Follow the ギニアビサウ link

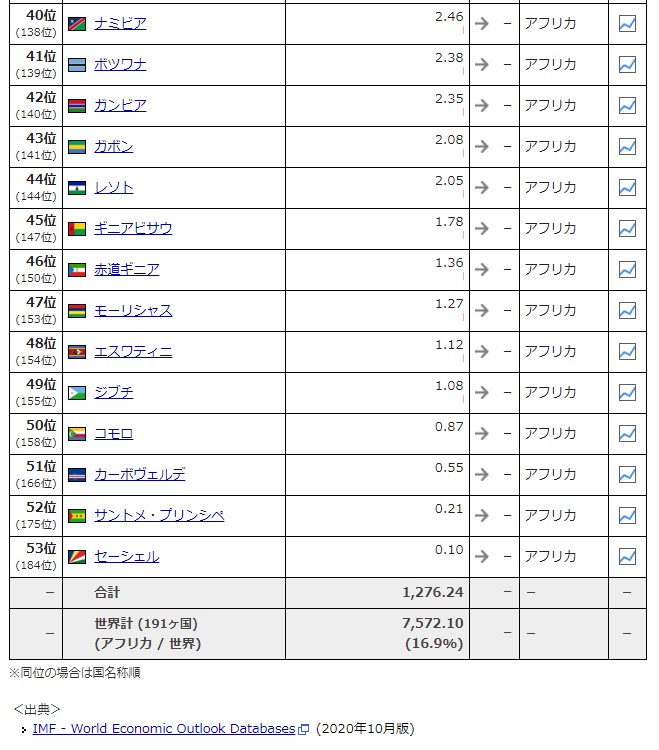[133, 228]
